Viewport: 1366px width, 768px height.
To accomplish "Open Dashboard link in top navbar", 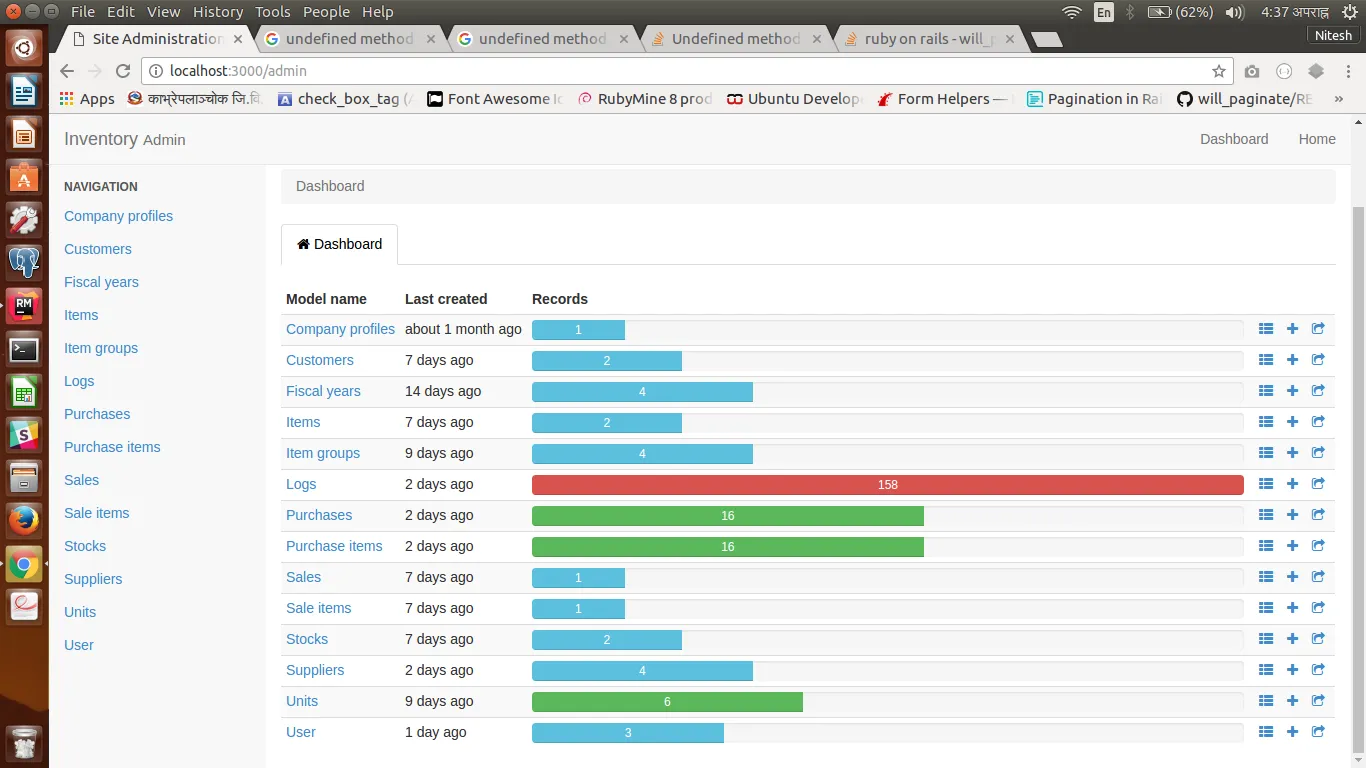I will click(1234, 139).
